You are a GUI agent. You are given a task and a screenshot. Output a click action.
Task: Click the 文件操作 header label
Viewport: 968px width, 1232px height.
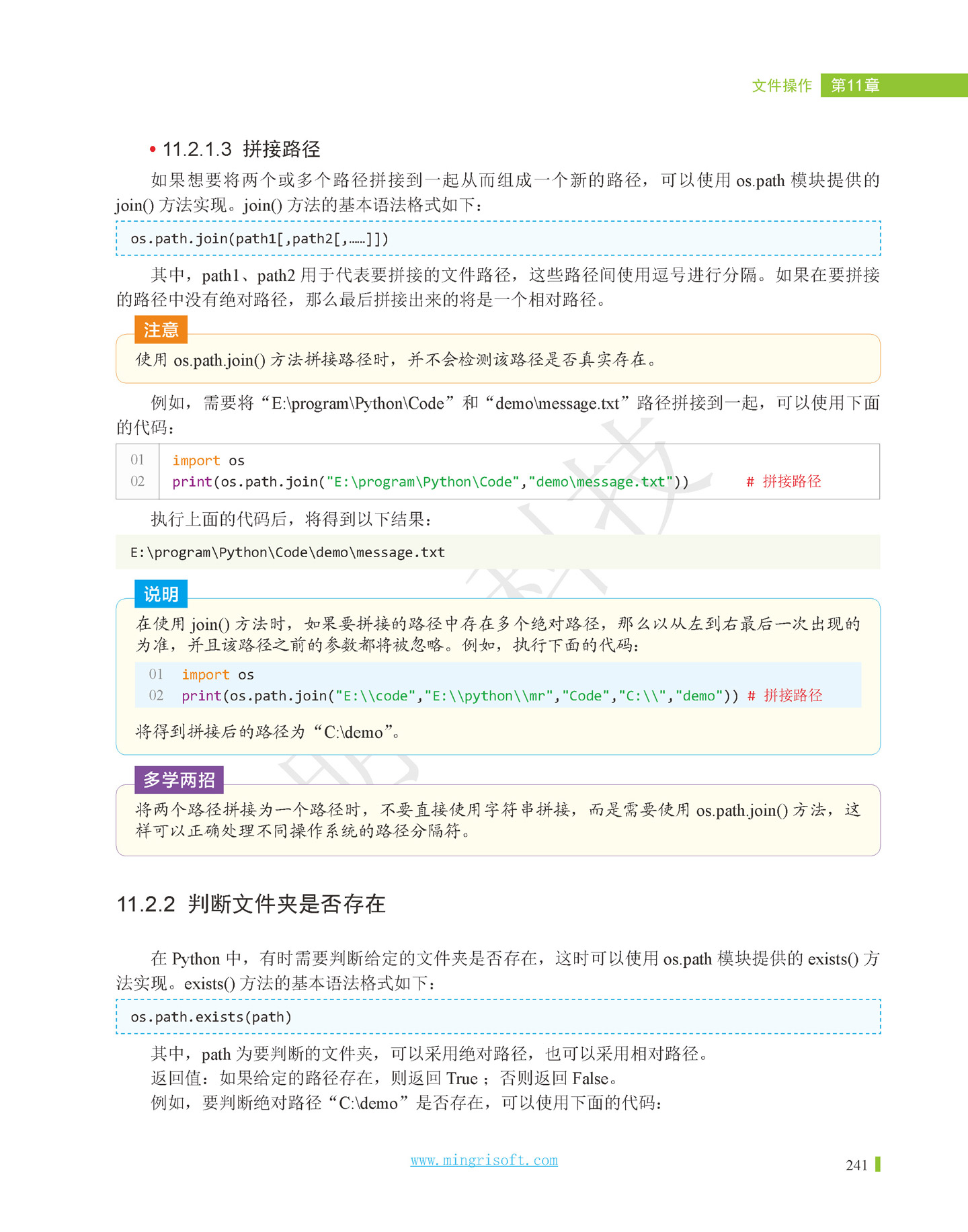click(x=781, y=86)
